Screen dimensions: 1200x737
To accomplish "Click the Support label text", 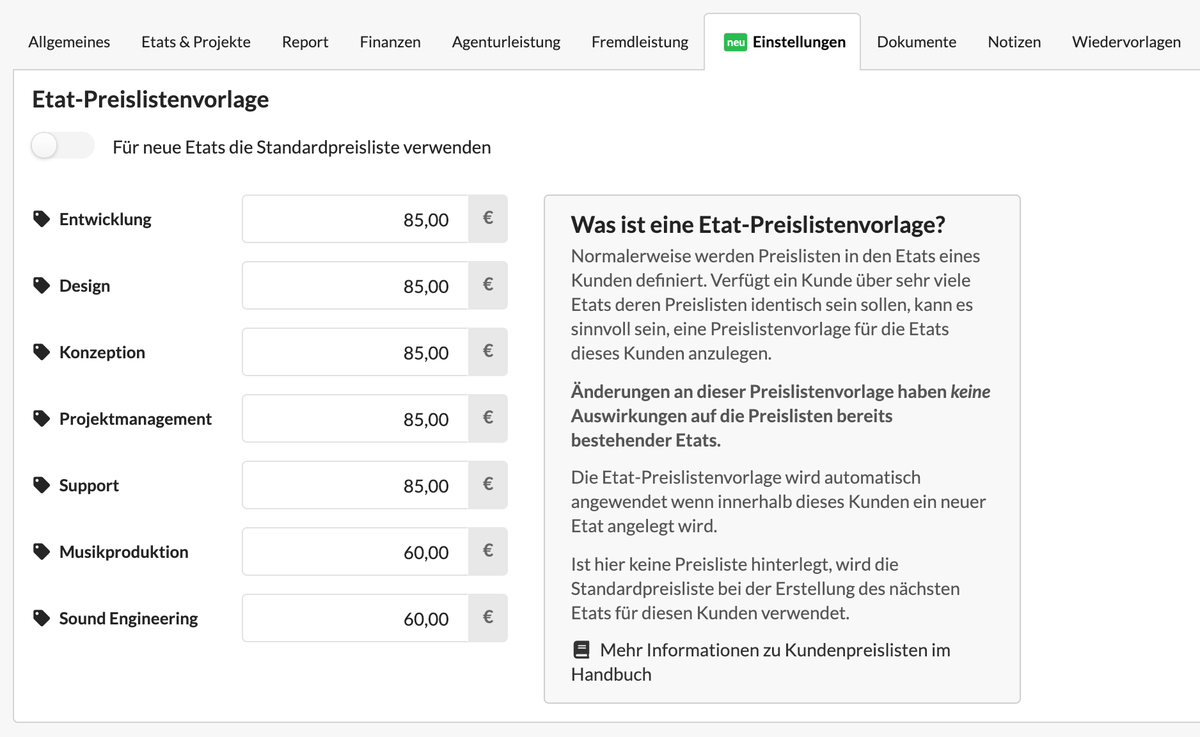I will coord(89,485).
